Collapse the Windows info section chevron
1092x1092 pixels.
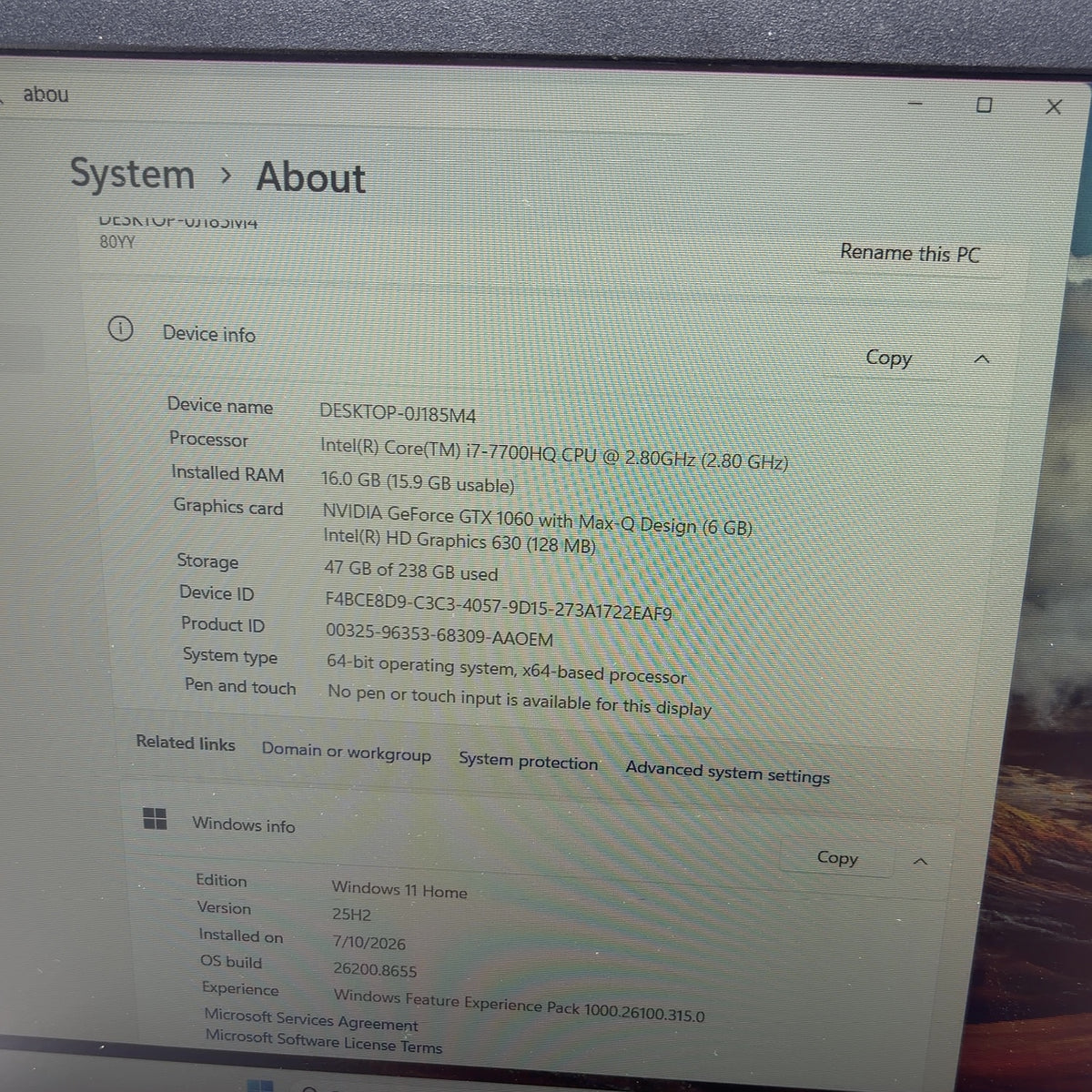[x=920, y=861]
